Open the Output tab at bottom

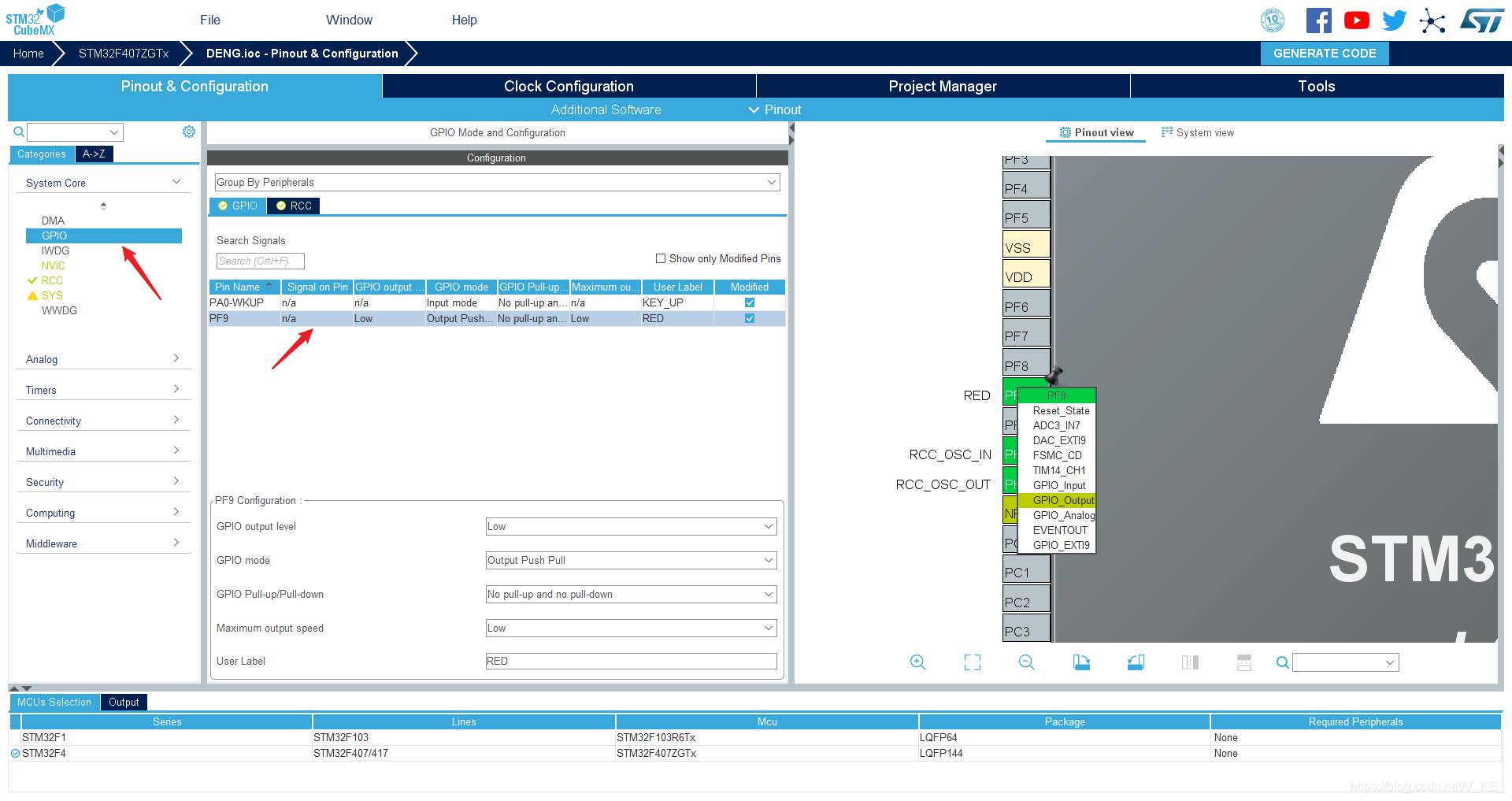tap(124, 702)
